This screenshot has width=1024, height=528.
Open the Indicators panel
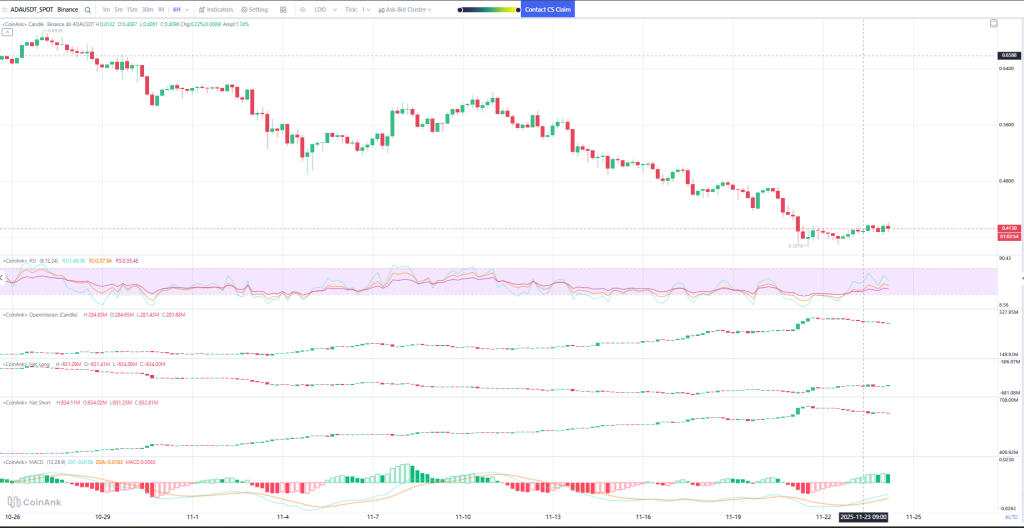(x=216, y=9)
